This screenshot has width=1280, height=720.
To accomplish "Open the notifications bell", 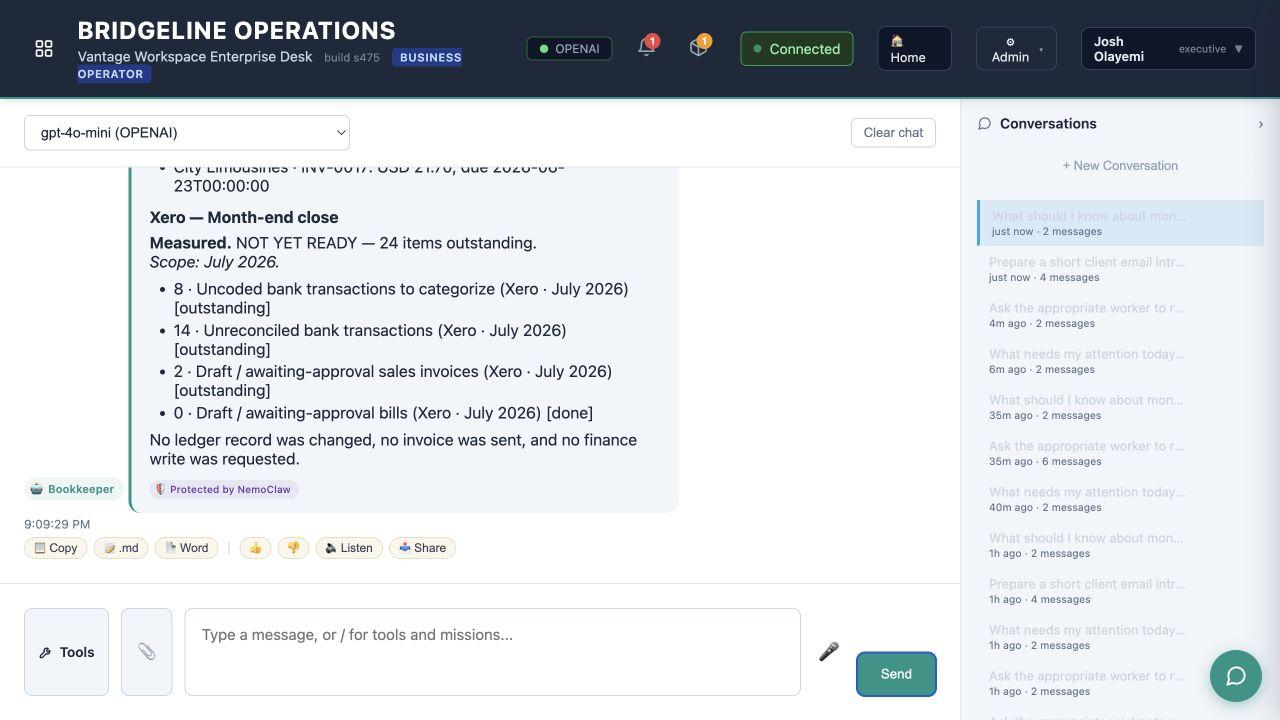I will pos(647,48).
